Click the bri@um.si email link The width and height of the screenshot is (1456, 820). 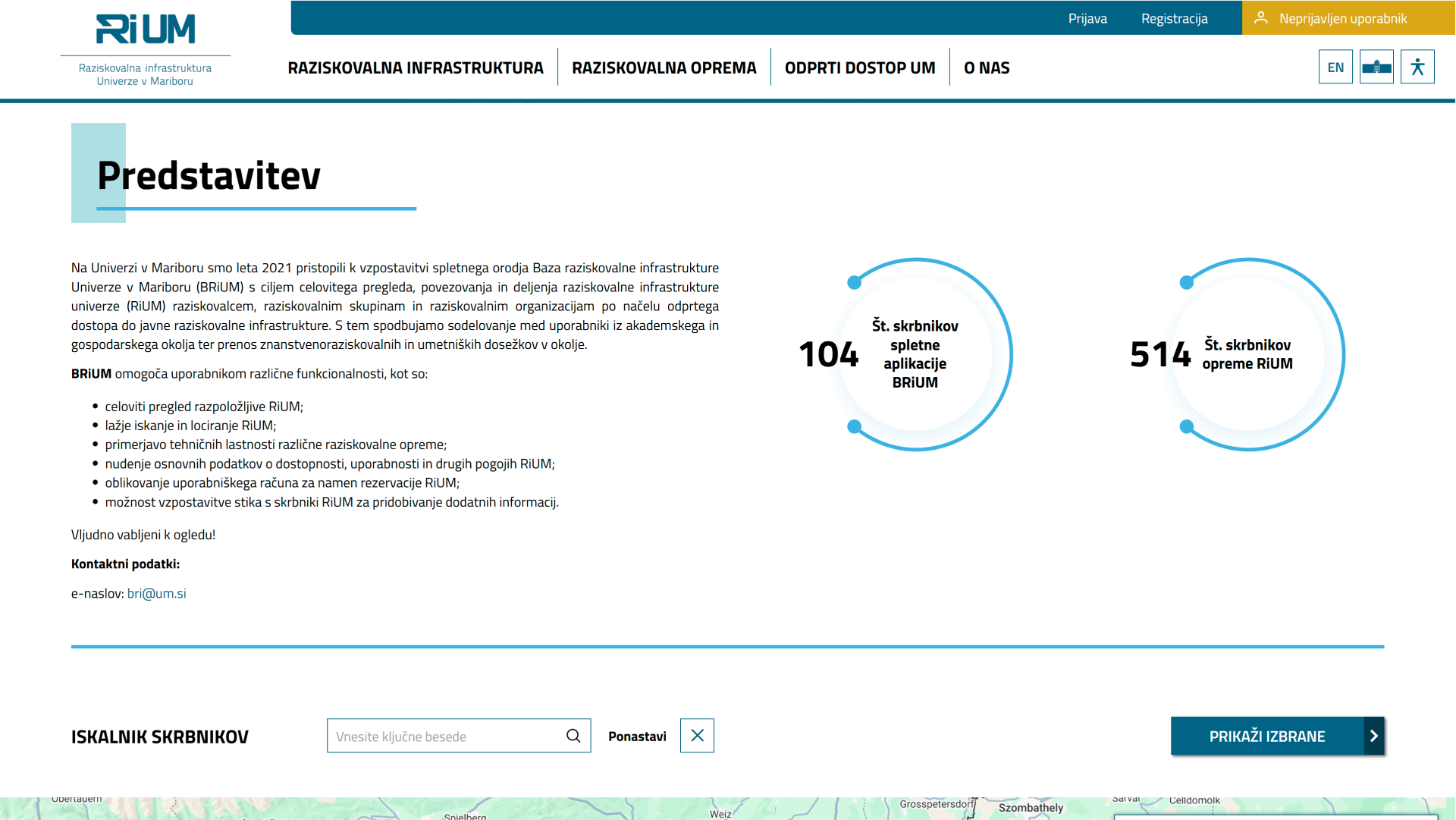[x=156, y=593]
